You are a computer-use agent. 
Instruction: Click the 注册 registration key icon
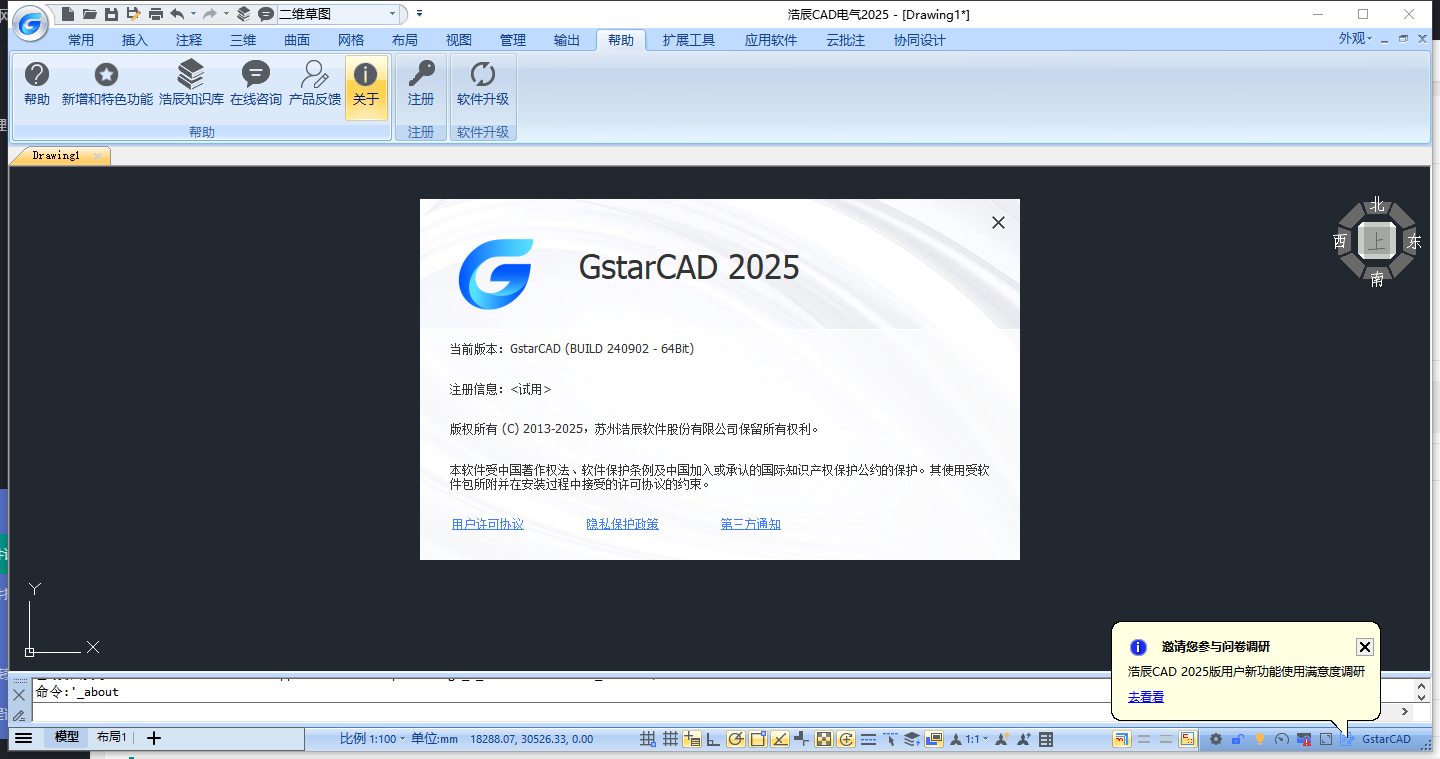coord(421,85)
